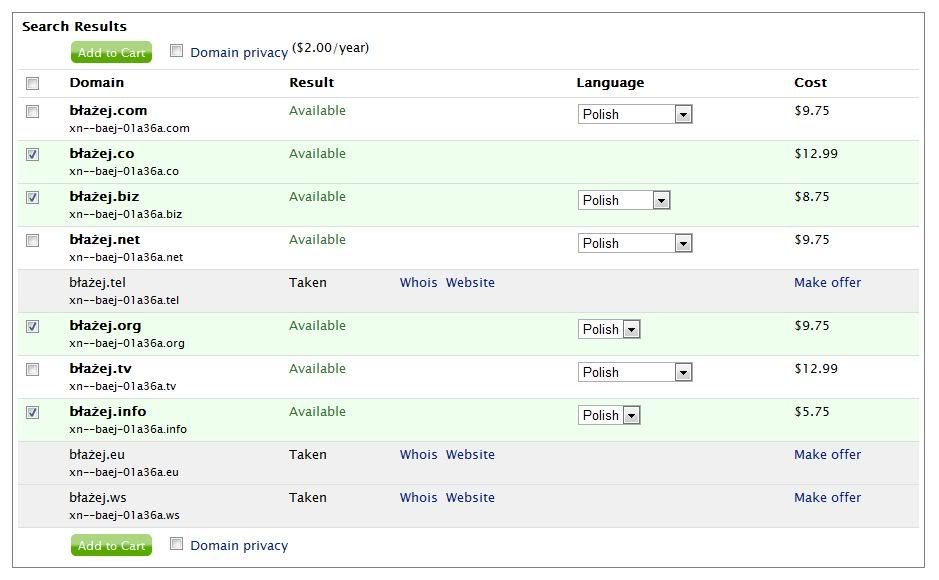This screenshot has height=580, width=939.
Task: Enable the bottom Domain privacy checkbox
Action: point(177,544)
